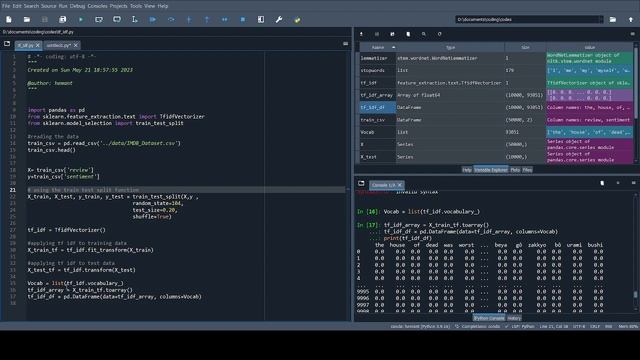Open the PYTHONPATH manager
The image size is (640, 360).
click(297, 19)
